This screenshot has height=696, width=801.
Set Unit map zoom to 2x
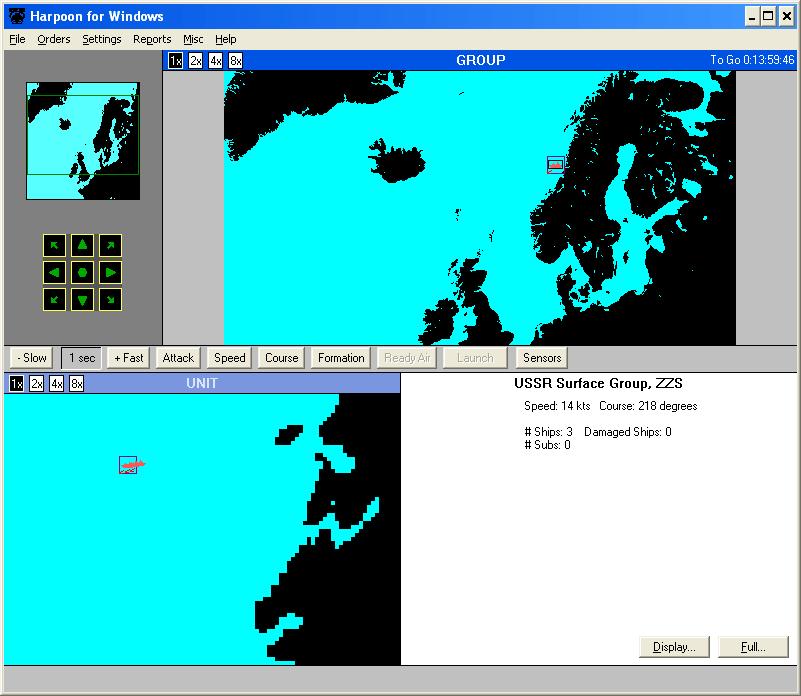coord(36,383)
